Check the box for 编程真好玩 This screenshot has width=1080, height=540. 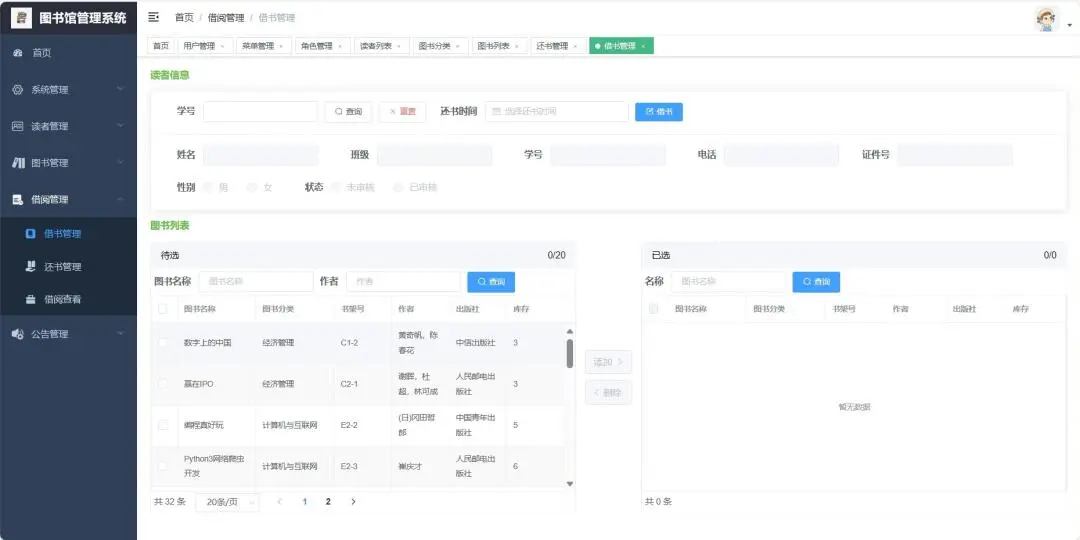[163, 425]
